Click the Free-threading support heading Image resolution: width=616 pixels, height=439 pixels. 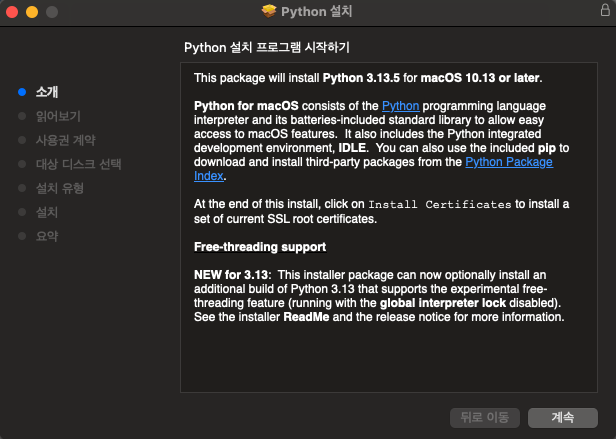point(260,247)
